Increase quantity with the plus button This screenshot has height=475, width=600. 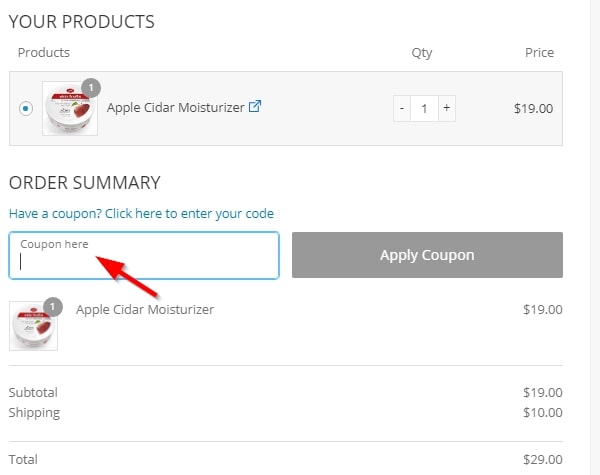(446, 108)
